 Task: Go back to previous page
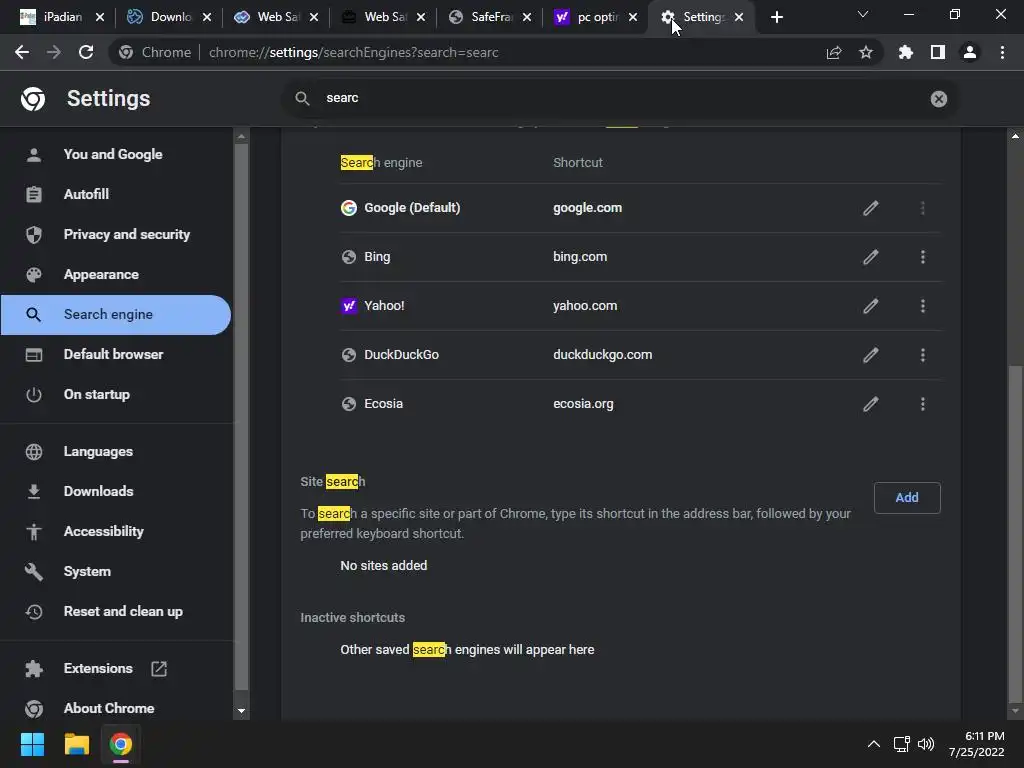pos(22,52)
